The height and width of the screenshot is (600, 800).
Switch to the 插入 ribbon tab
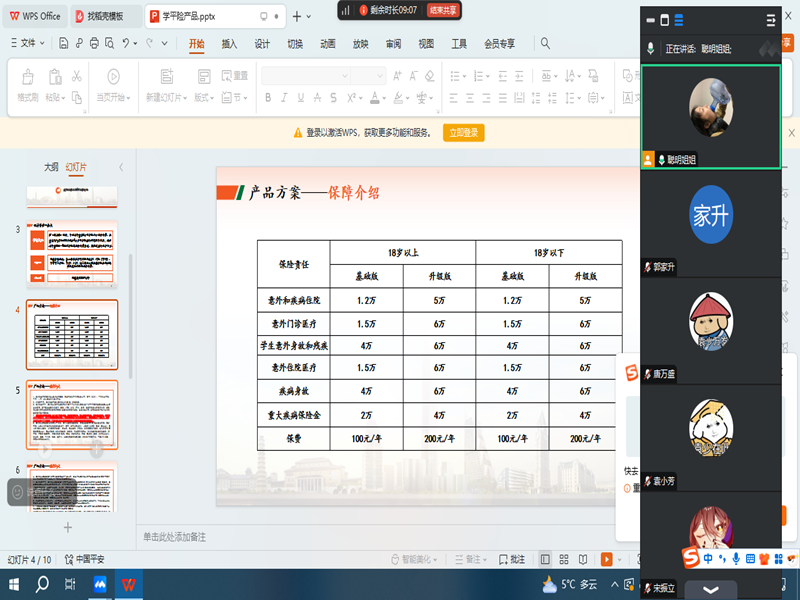pyautogui.click(x=230, y=44)
